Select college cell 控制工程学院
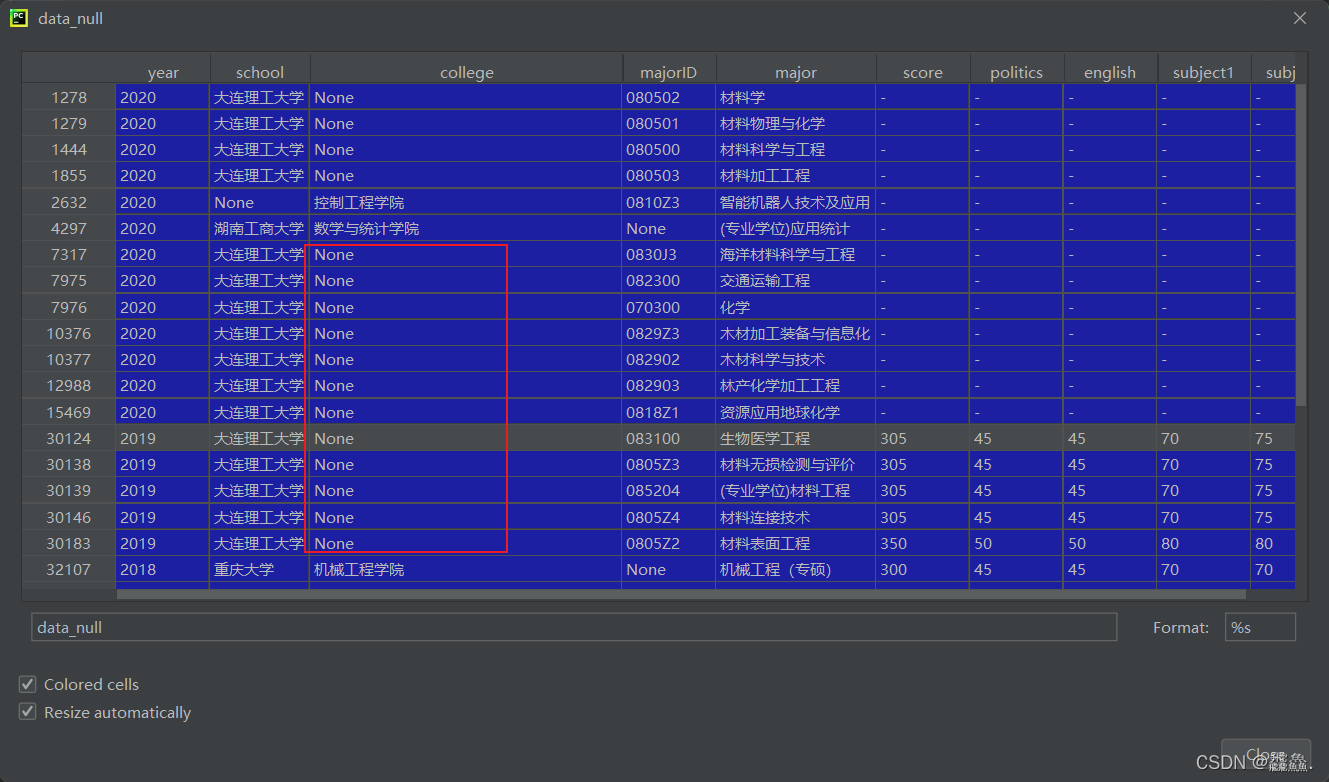This screenshot has width=1329, height=782. pos(466,202)
